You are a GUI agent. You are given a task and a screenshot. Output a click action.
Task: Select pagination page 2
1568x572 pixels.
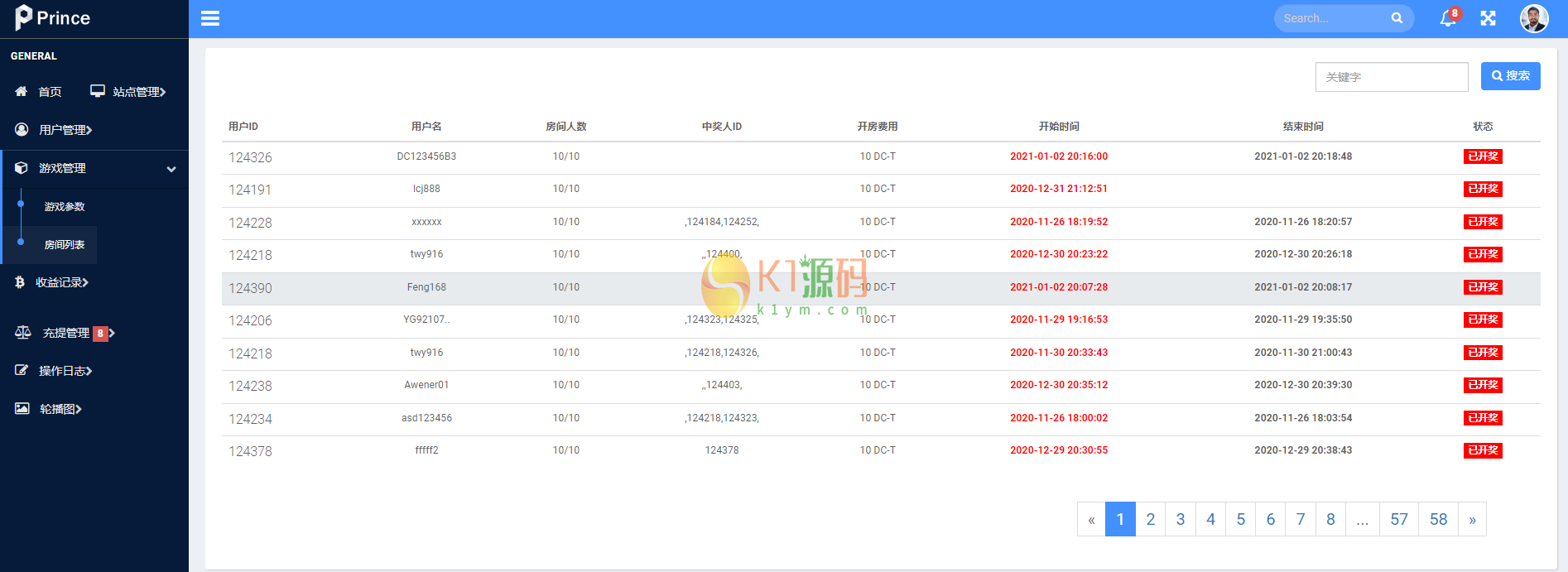(x=1150, y=519)
